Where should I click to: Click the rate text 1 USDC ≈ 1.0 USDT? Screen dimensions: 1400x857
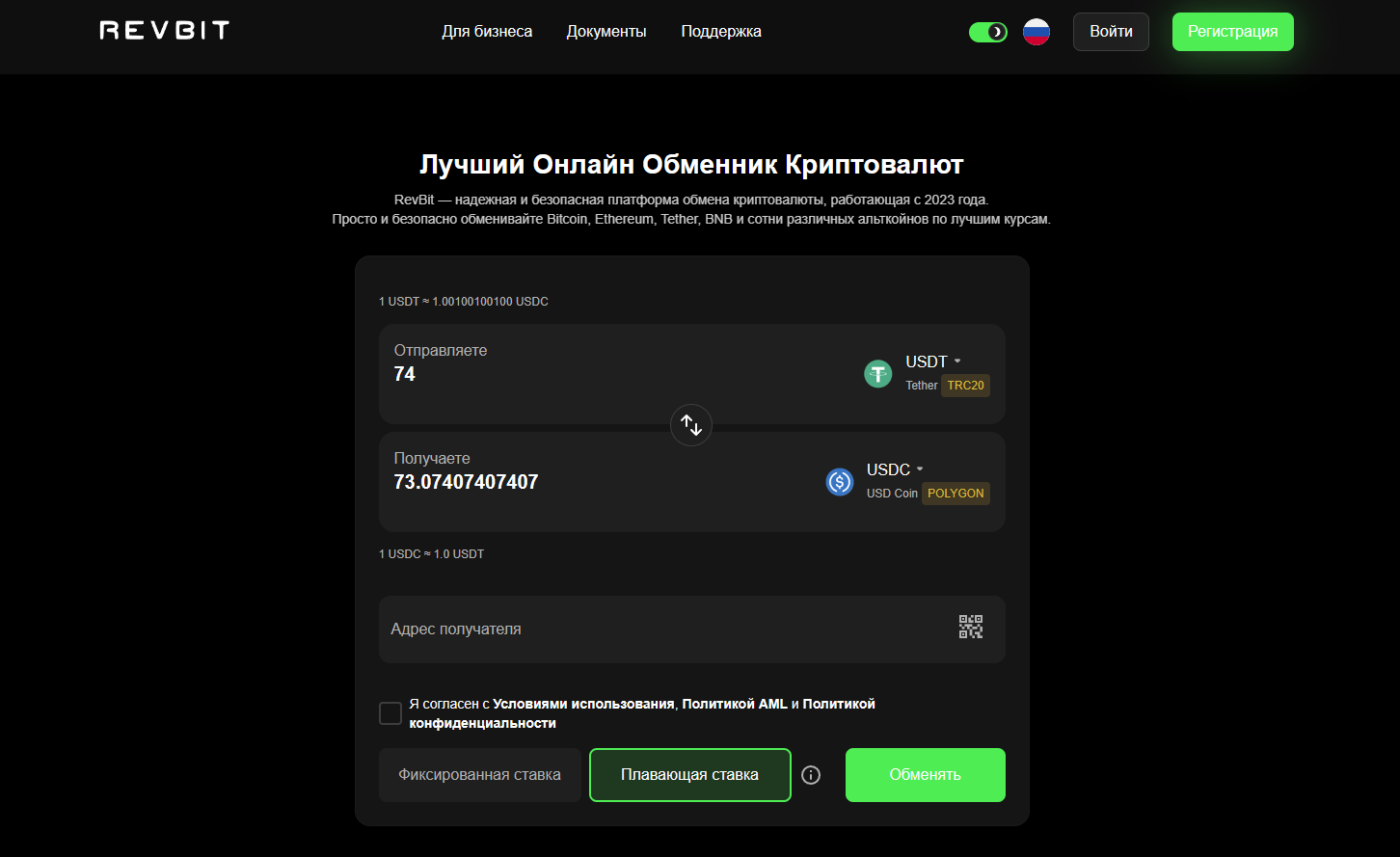point(432,554)
